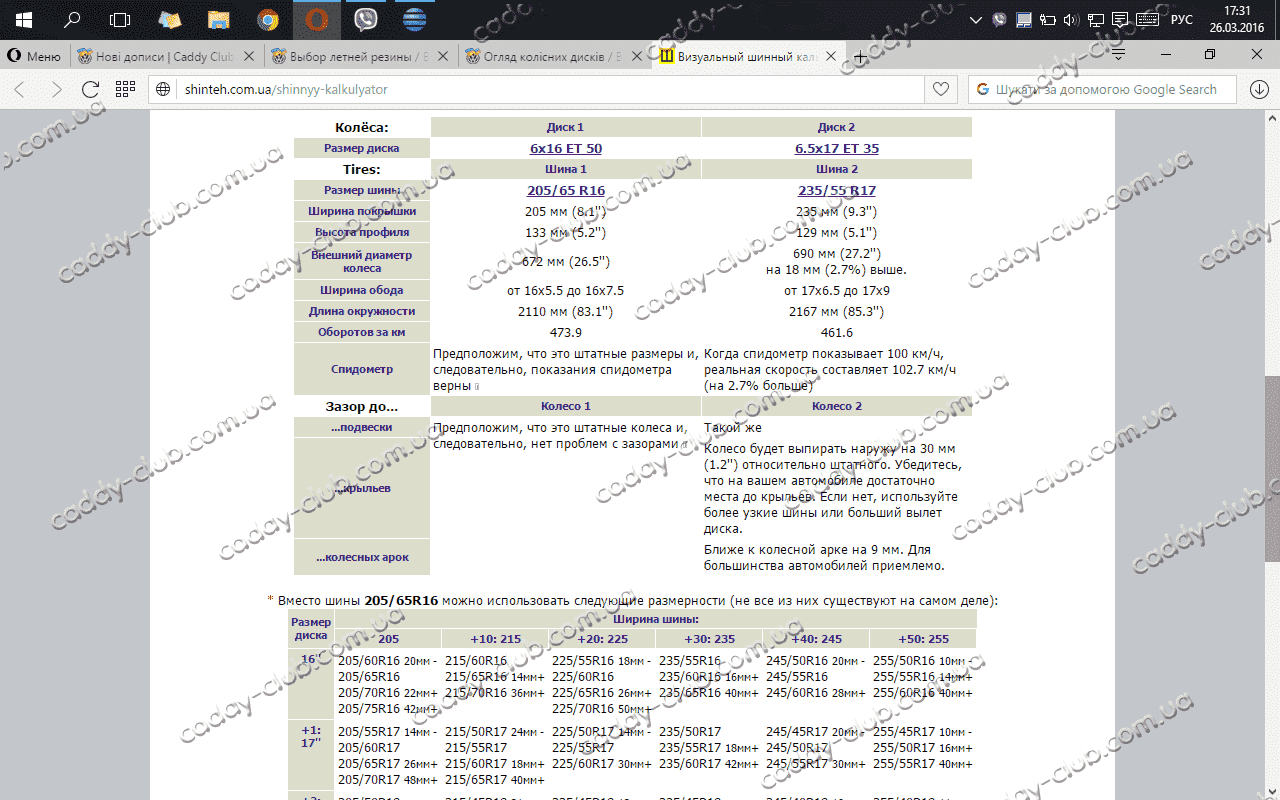This screenshot has width=1280, height=800.
Task: Launch Viber from the taskbar
Action: click(x=365, y=19)
